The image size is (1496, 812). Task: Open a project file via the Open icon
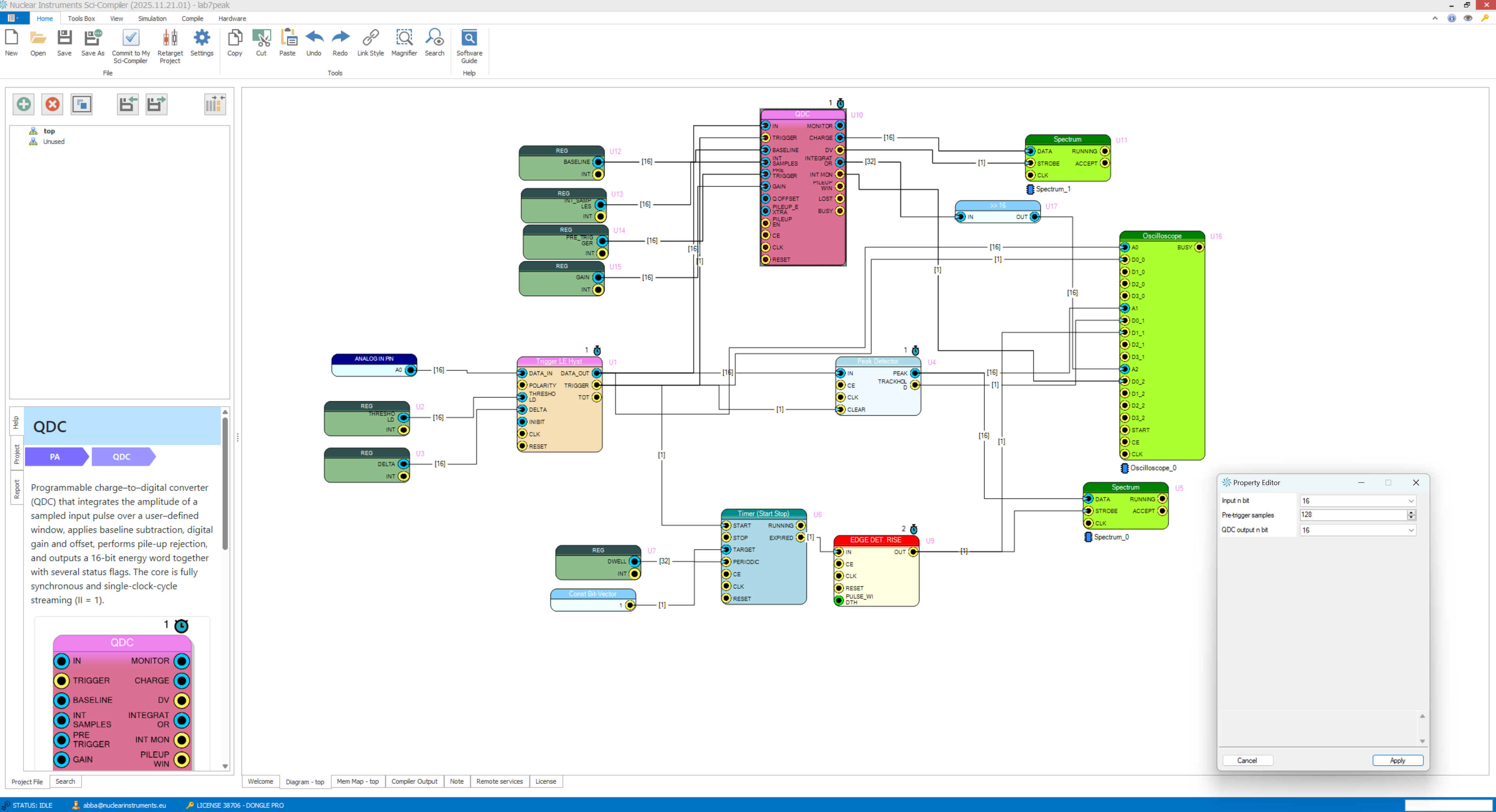pyautogui.click(x=38, y=43)
